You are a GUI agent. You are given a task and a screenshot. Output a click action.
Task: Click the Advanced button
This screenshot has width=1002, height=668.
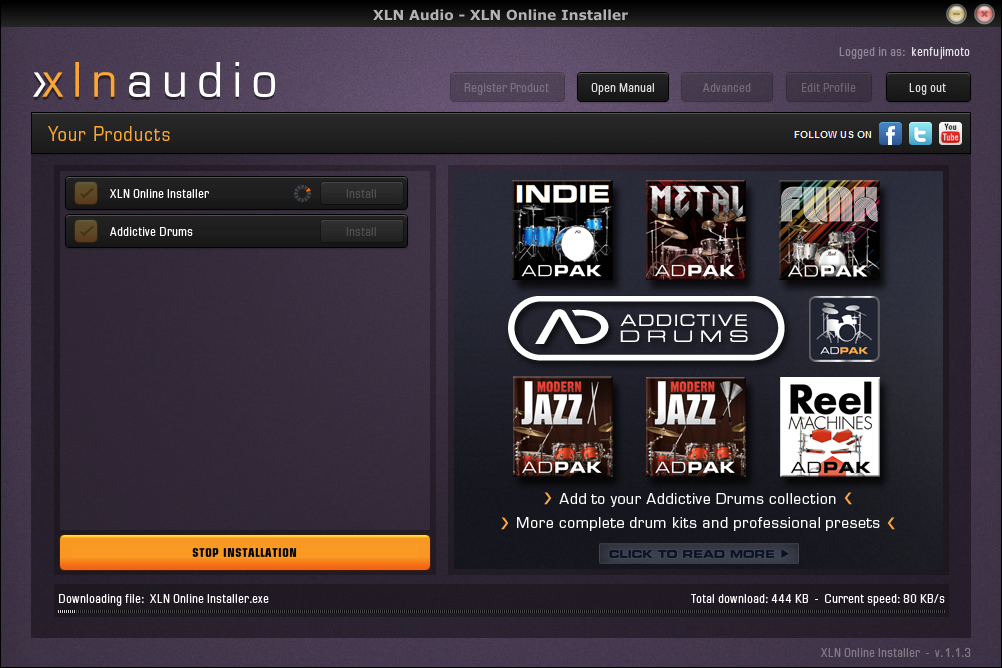(727, 88)
